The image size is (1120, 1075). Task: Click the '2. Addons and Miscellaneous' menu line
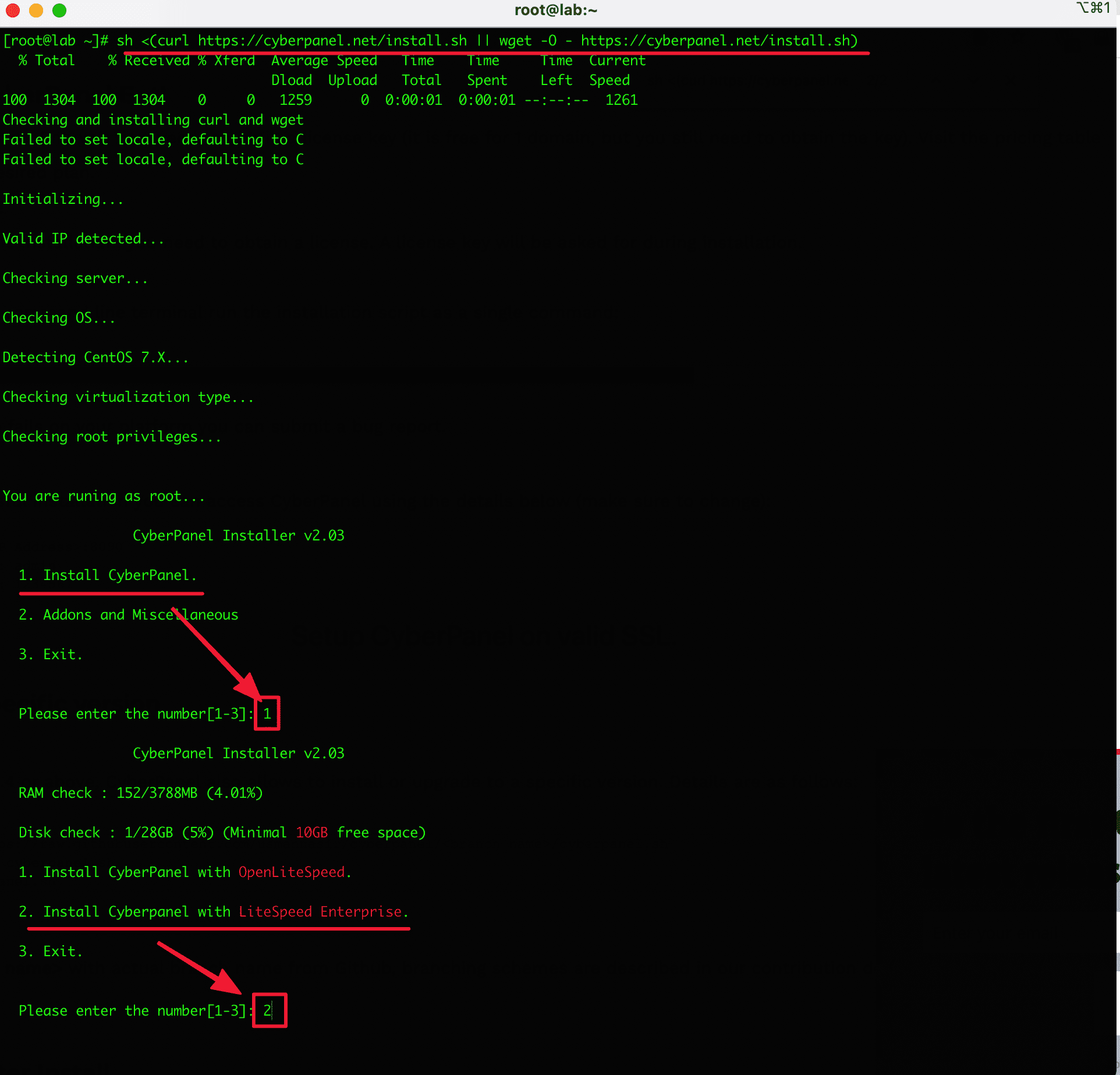pos(128,615)
